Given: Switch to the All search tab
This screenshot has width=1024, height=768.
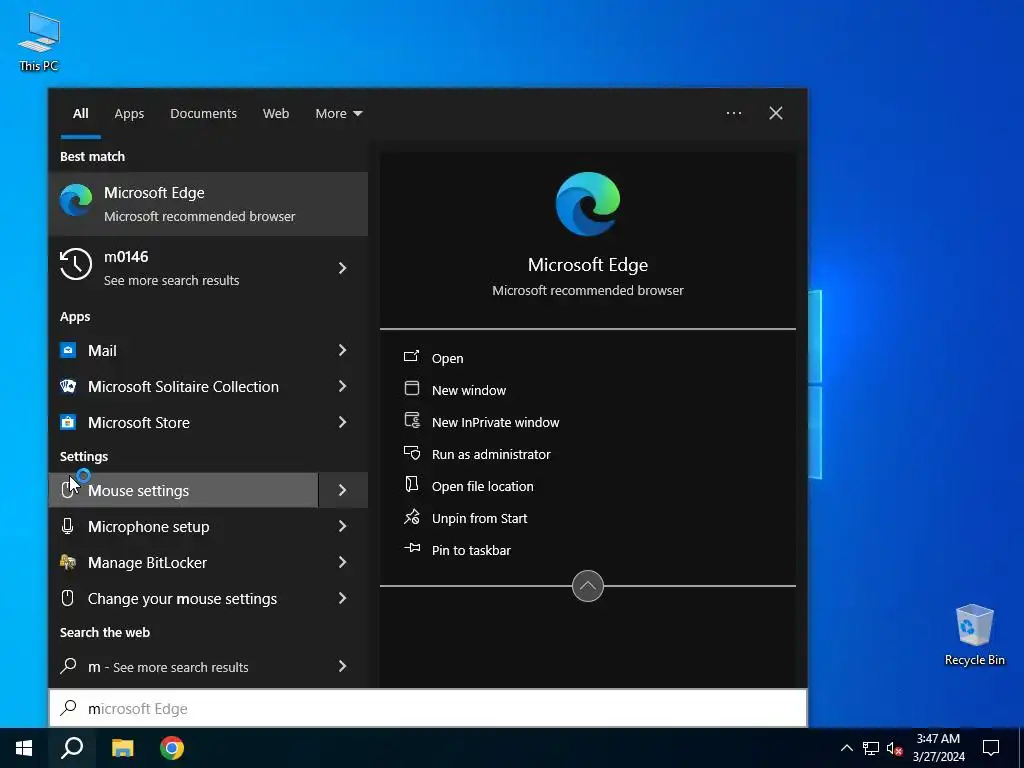Looking at the screenshot, I should (80, 114).
